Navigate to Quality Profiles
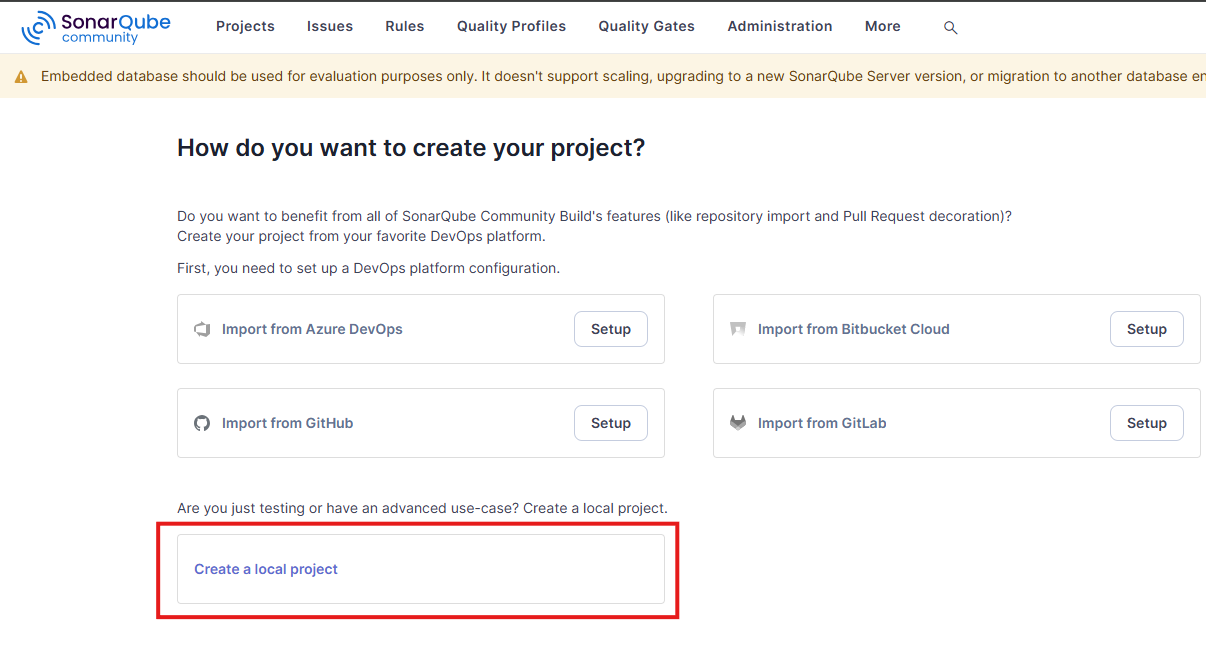Screen dimensions: 1206x645 pos(511,27)
